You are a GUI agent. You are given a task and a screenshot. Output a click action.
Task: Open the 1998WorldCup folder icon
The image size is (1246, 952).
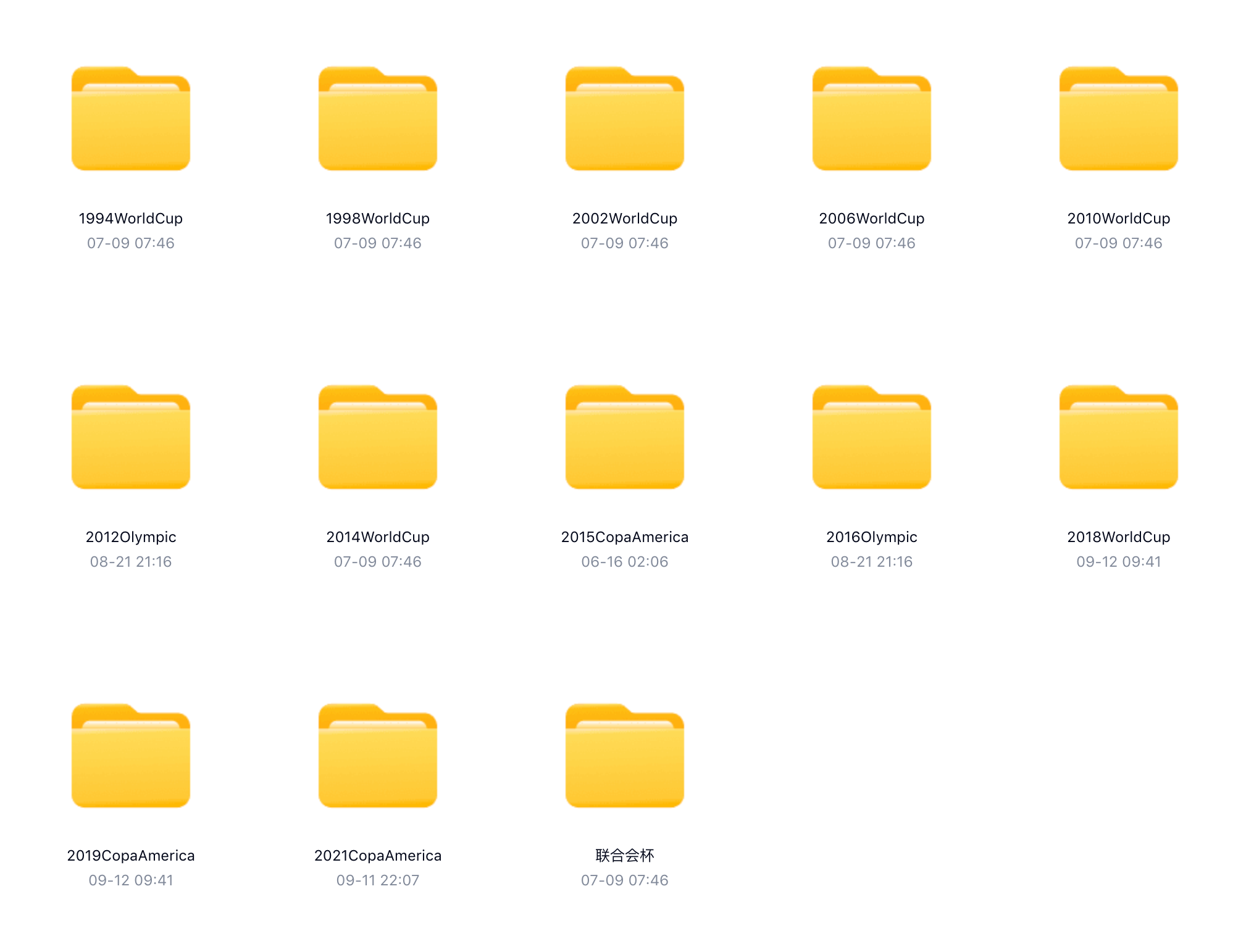click(x=378, y=119)
